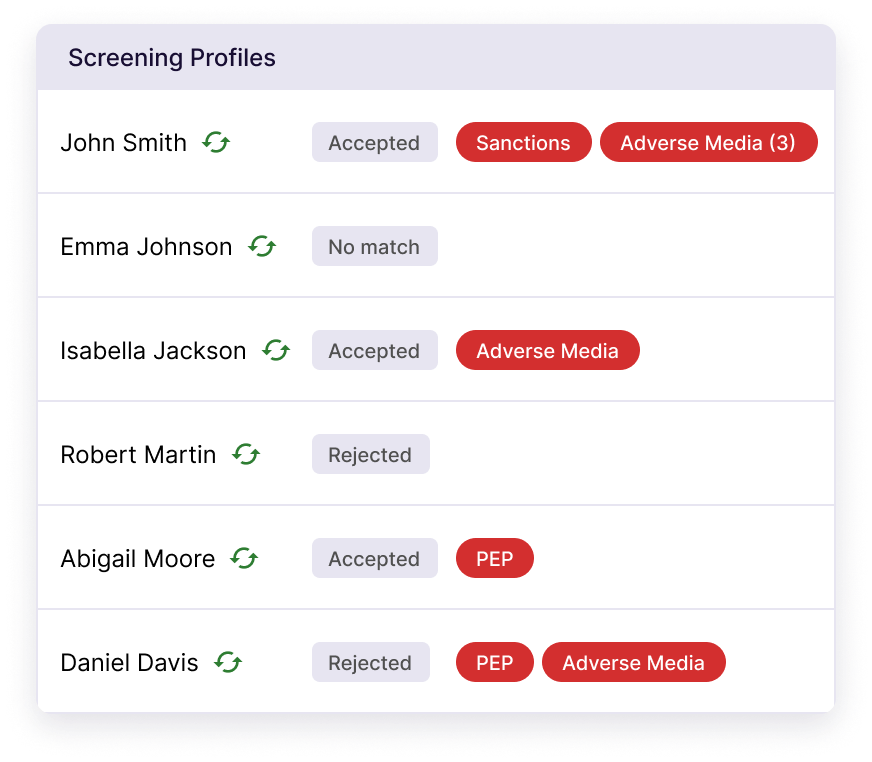
Task: Select the No match status for Emma Johnson
Action: pyautogui.click(x=374, y=247)
